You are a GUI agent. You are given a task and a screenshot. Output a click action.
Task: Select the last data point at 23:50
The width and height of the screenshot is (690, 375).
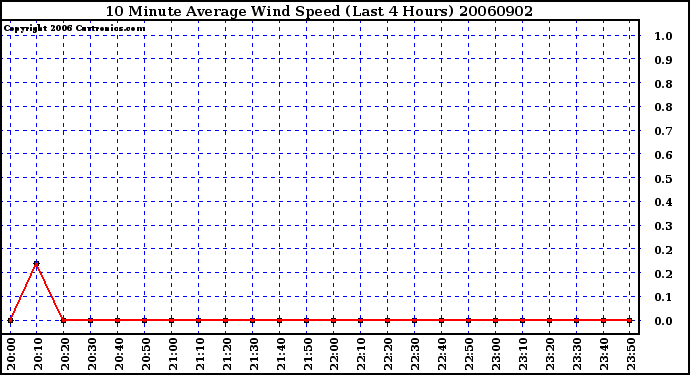[x=630, y=320]
